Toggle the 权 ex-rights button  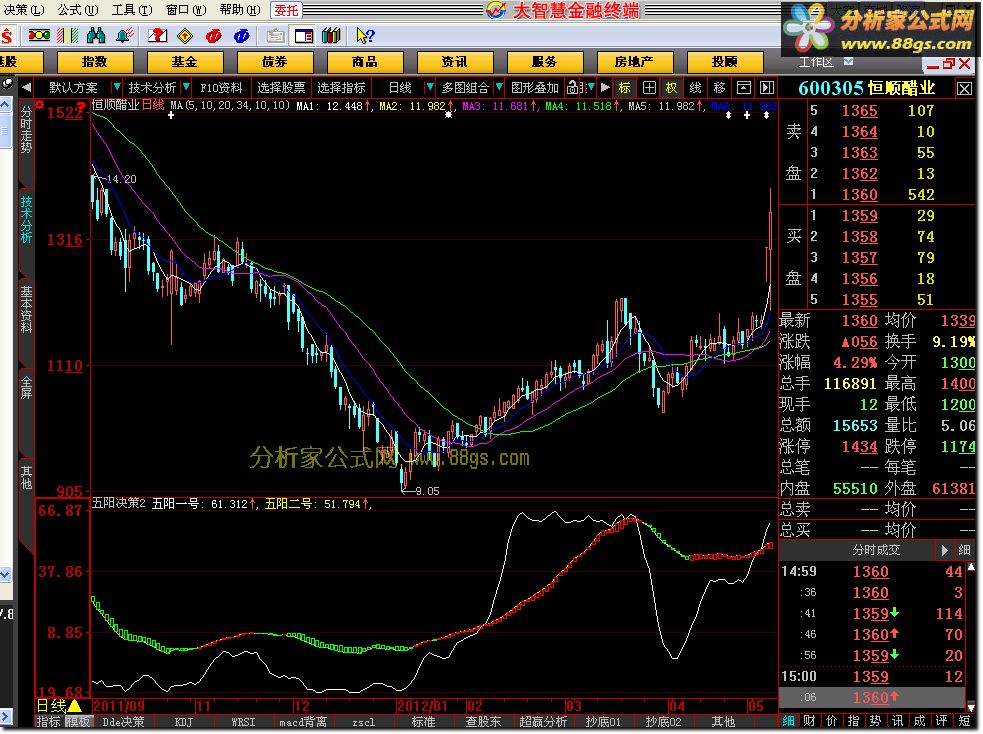(671, 87)
